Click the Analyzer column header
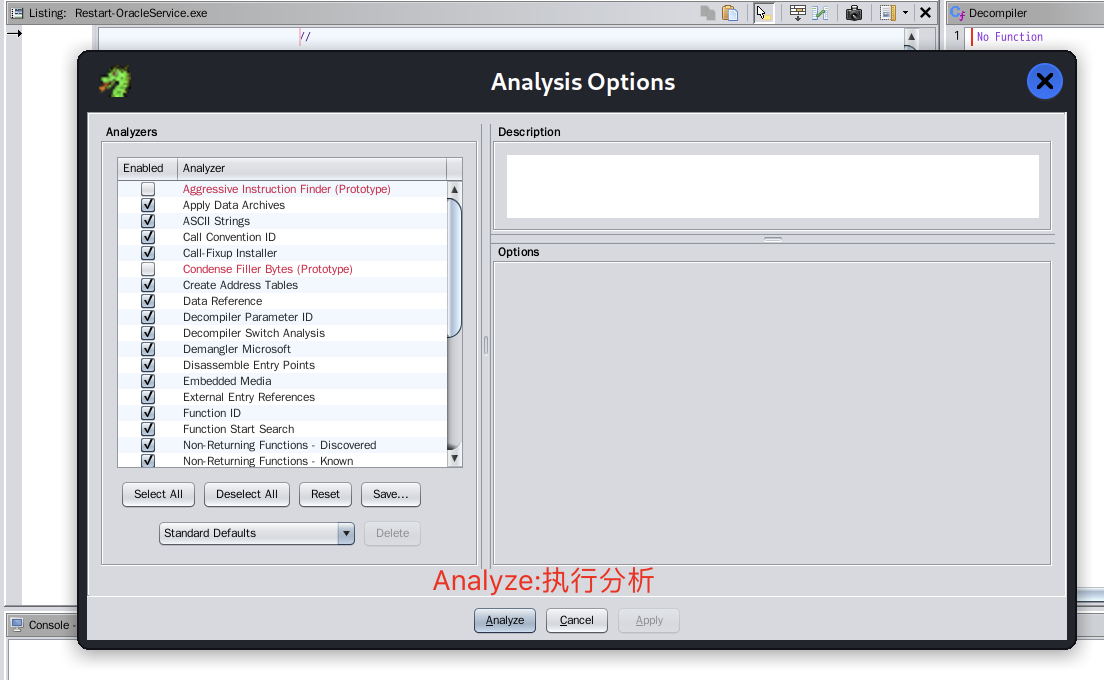 click(311, 168)
